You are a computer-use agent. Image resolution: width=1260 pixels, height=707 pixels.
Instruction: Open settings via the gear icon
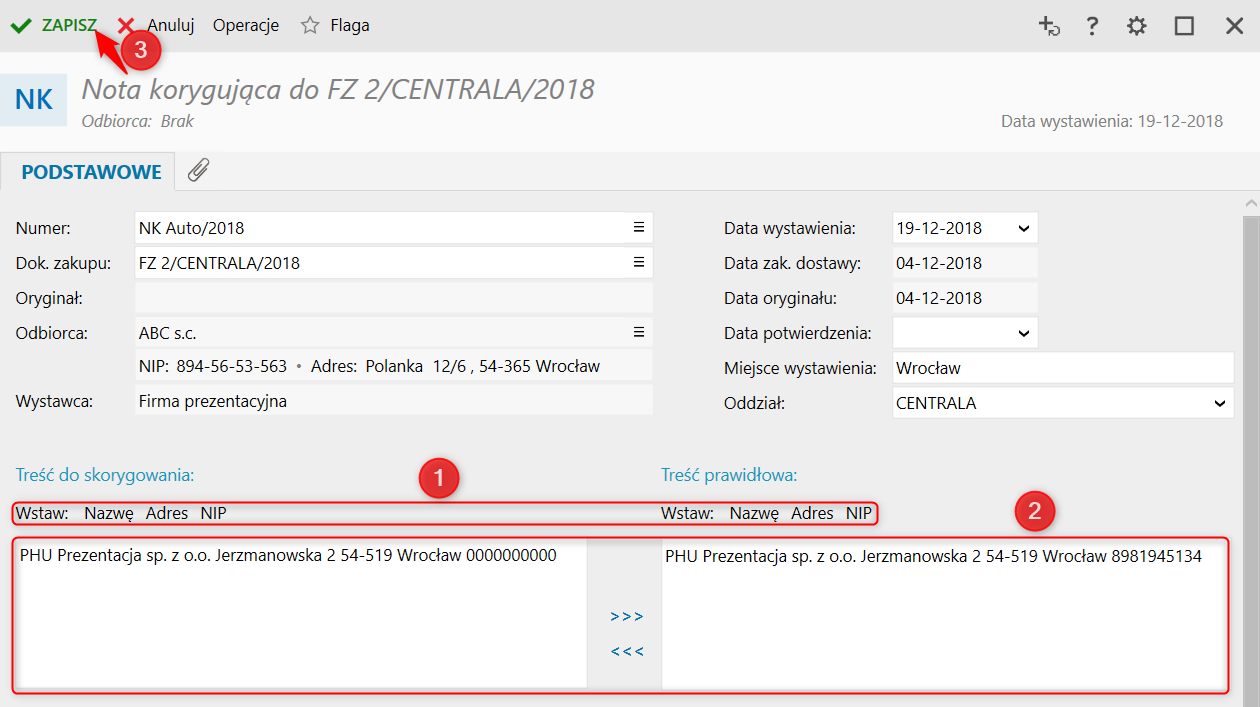click(1137, 26)
